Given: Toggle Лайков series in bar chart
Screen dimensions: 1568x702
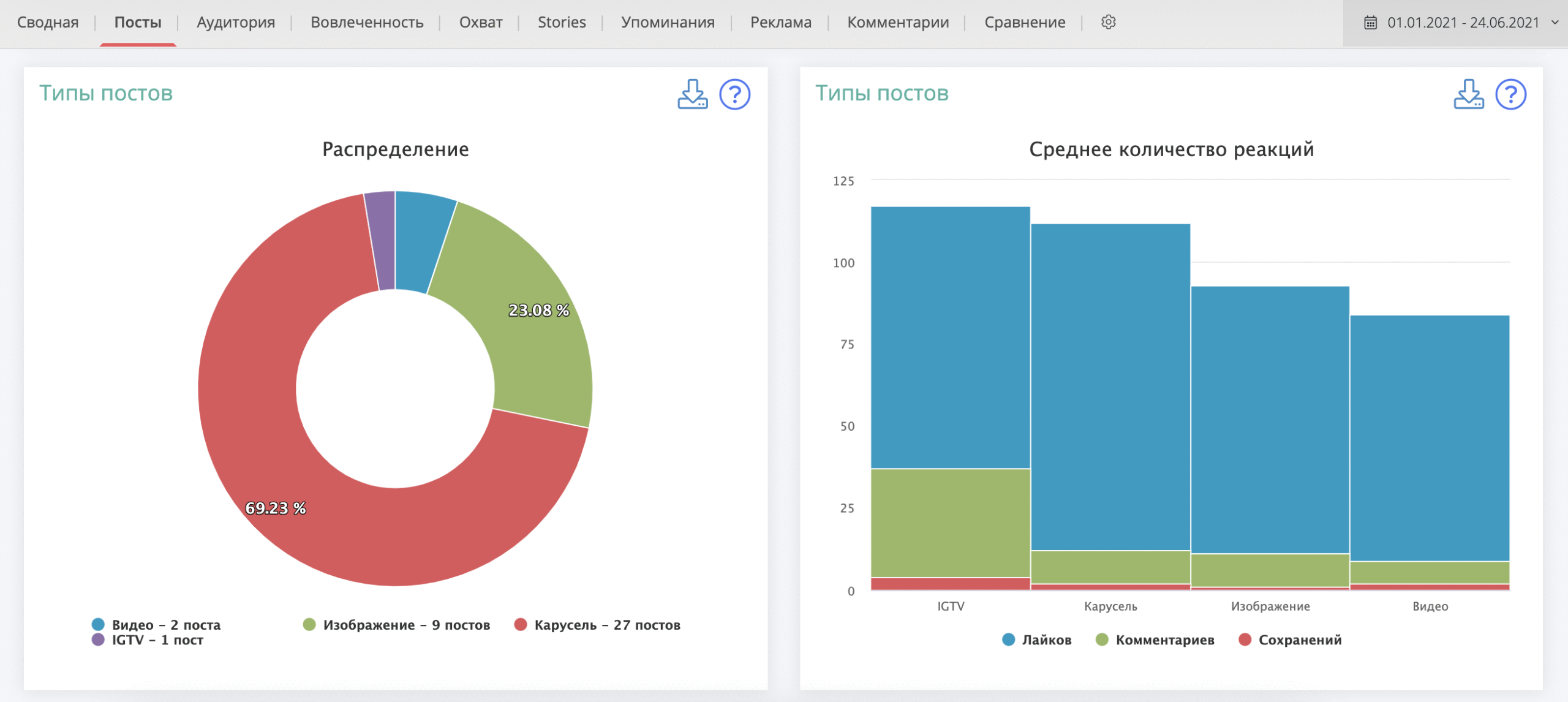Looking at the screenshot, I should coord(1046,640).
